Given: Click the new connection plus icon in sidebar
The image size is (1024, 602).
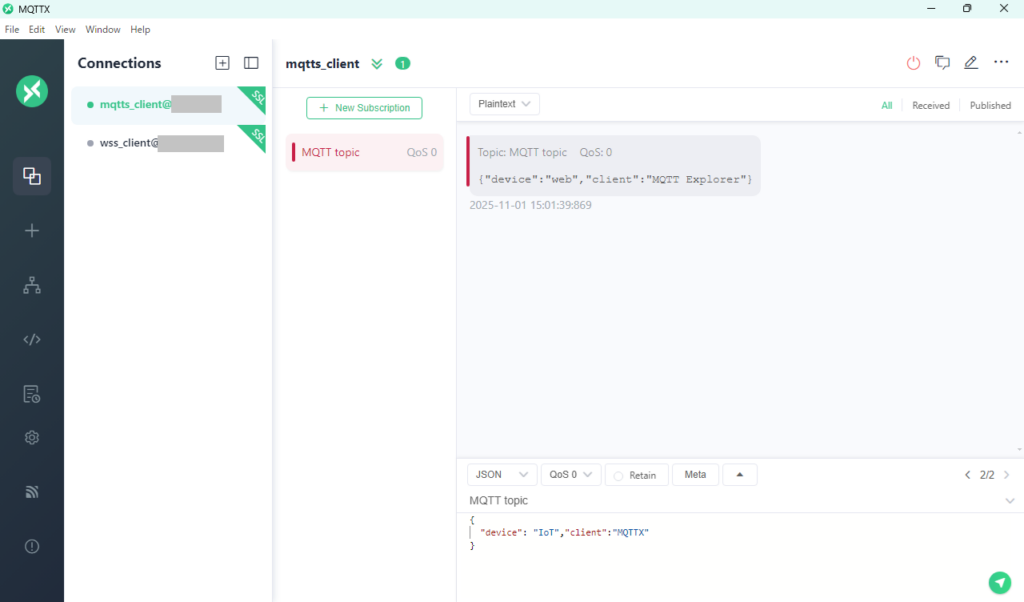Looking at the screenshot, I should (32, 231).
